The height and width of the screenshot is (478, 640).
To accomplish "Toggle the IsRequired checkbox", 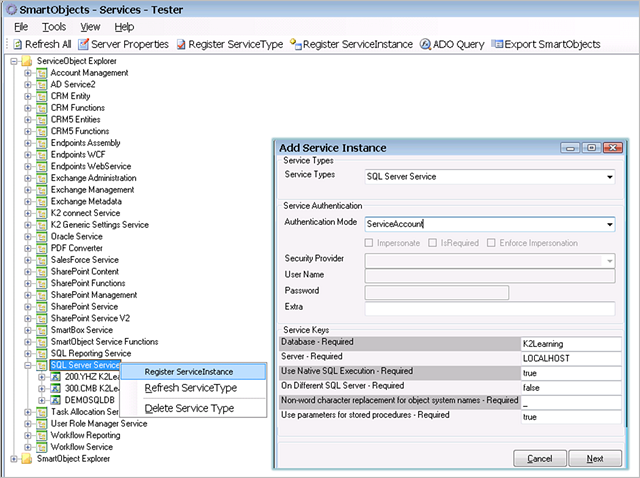I will click(432, 243).
